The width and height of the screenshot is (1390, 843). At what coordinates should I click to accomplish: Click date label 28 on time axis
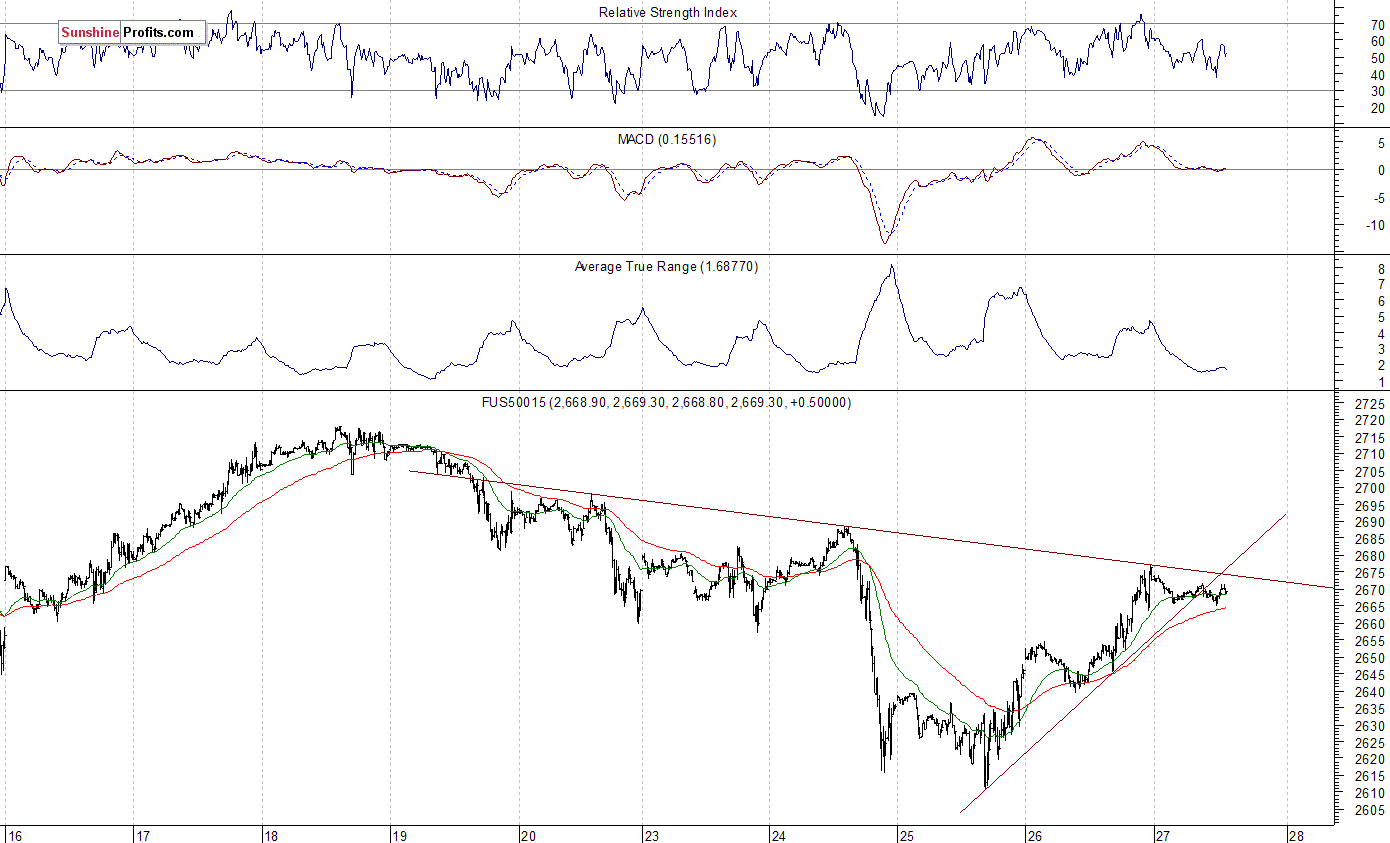tap(1295, 835)
